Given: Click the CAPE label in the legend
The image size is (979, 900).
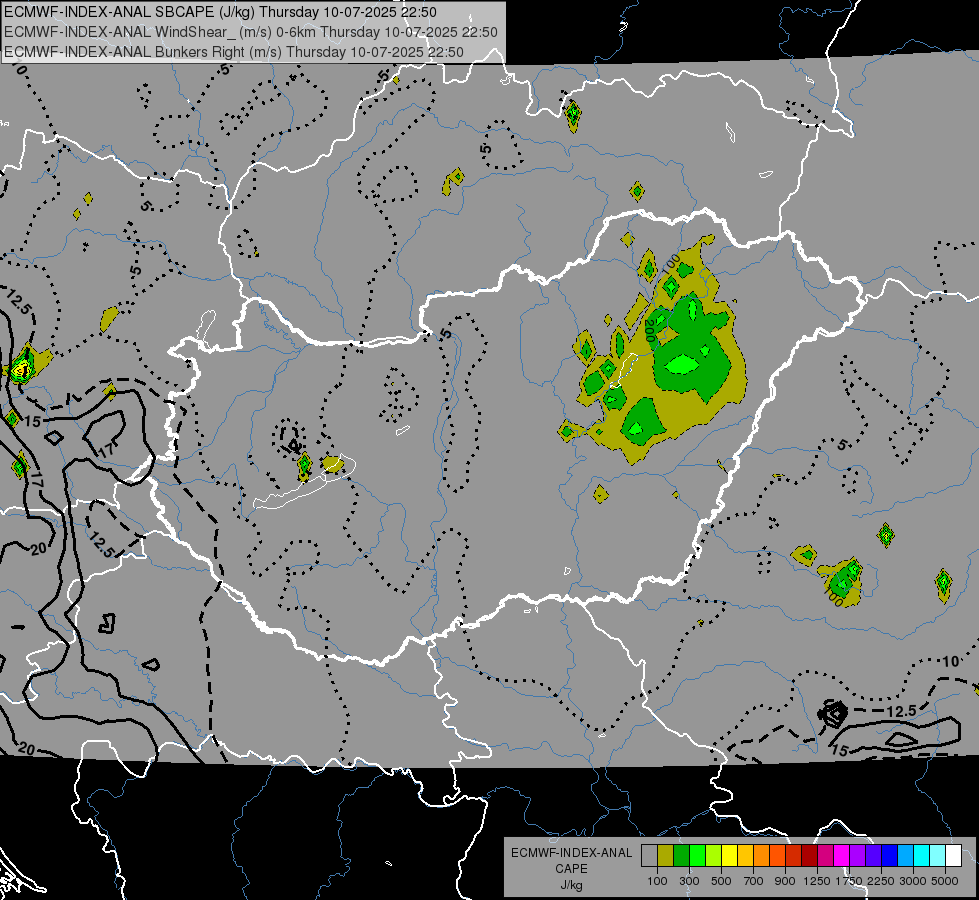Looking at the screenshot, I should click(x=571, y=869).
